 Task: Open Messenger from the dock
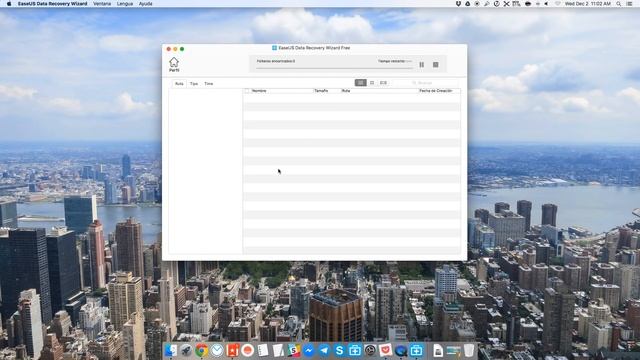point(309,350)
